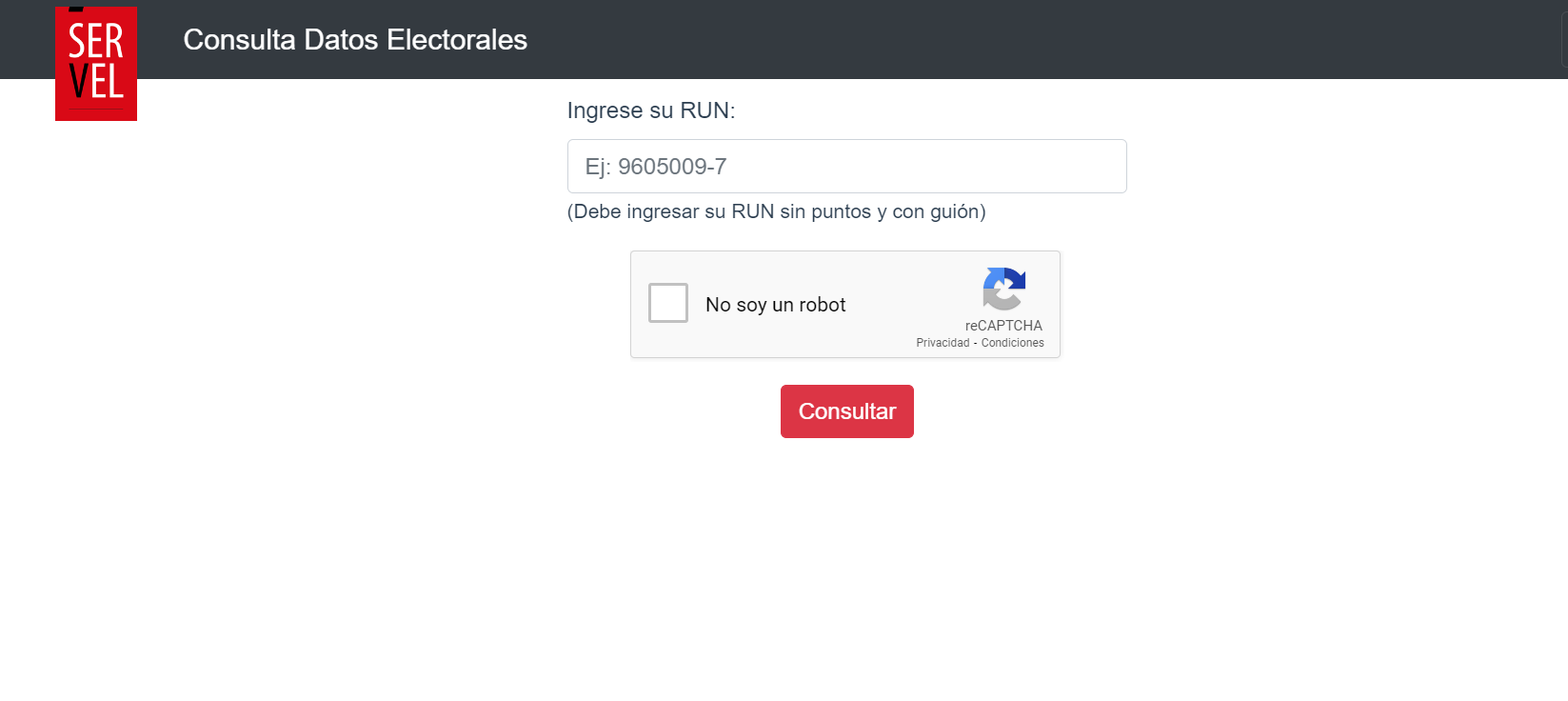Click the "Consulta Datos Electorales" header title
The width and height of the screenshot is (1568, 701).
[355, 40]
